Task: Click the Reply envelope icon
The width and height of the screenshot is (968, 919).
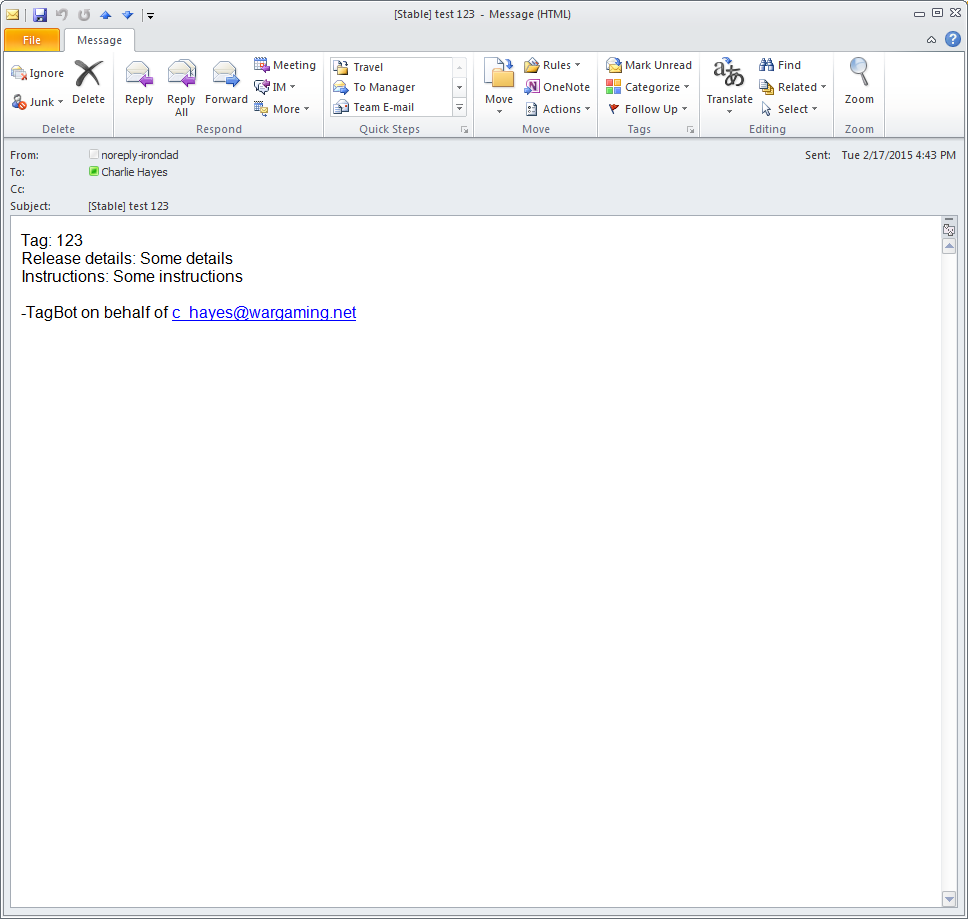Action: click(139, 74)
